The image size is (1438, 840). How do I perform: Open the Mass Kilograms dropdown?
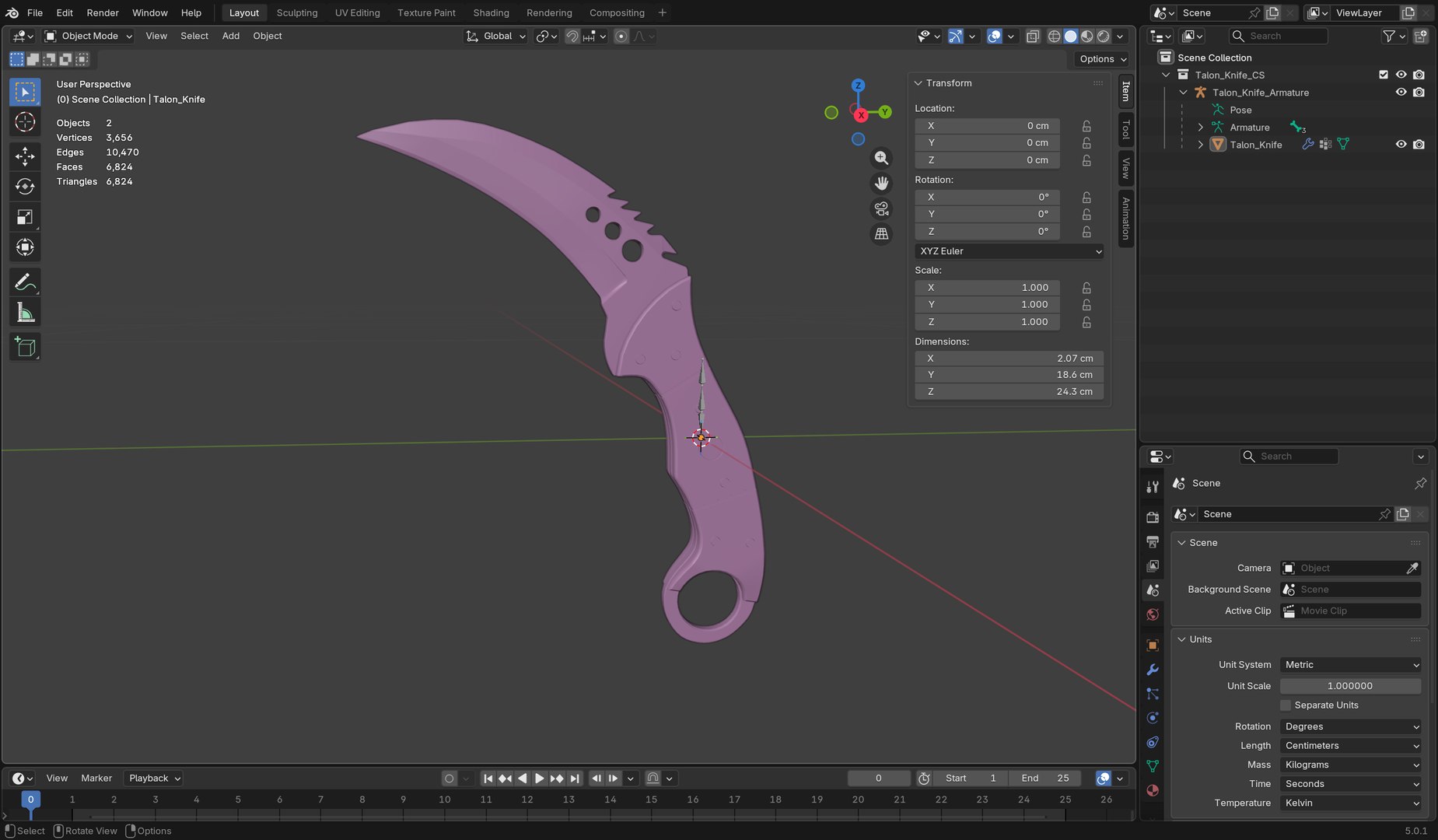[1350, 765]
